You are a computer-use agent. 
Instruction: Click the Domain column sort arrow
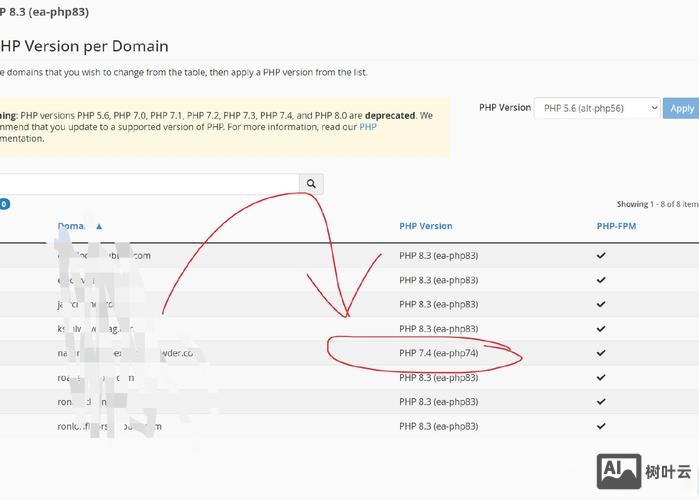(99, 227)
